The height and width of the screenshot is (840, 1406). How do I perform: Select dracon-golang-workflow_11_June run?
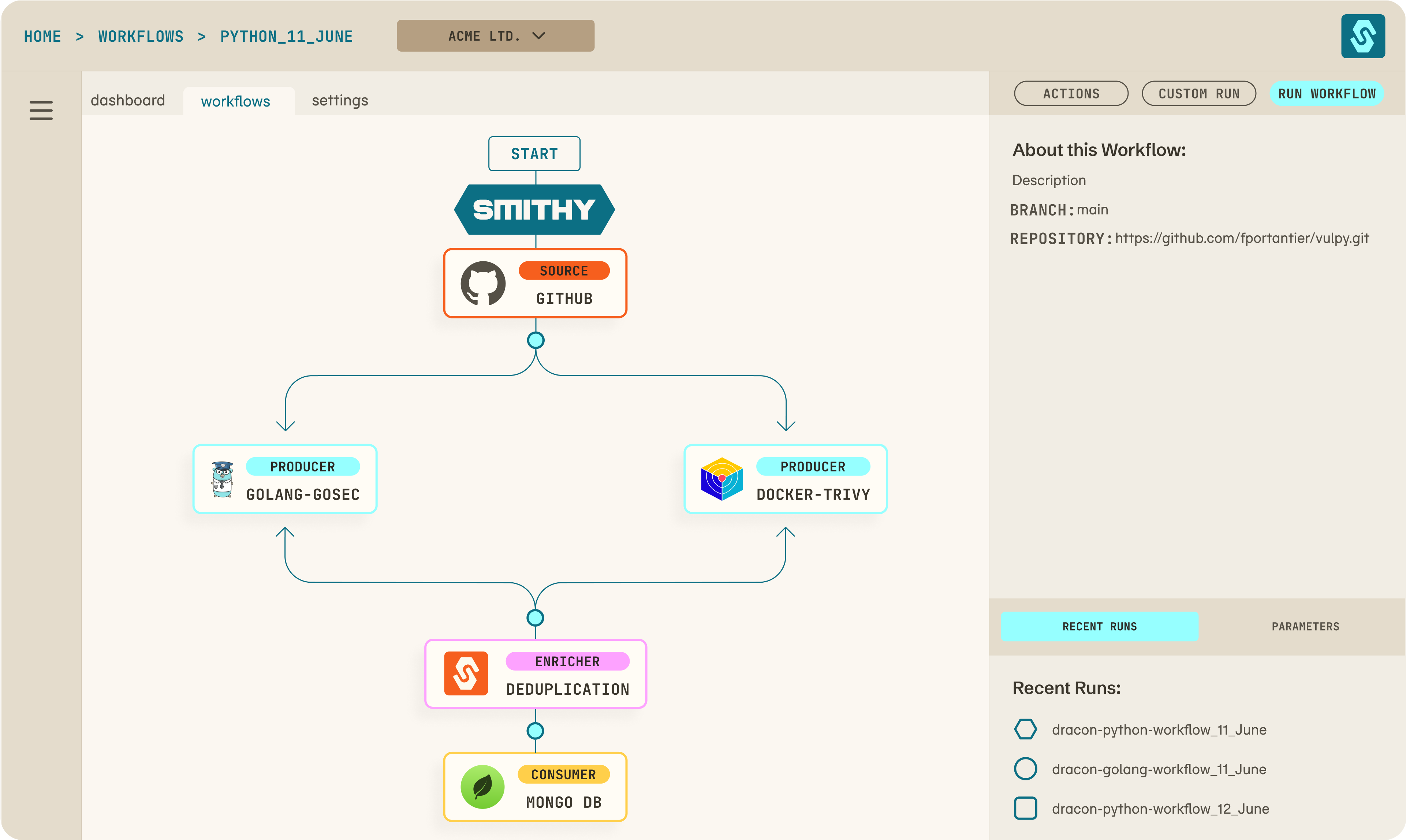[1159, 769]
